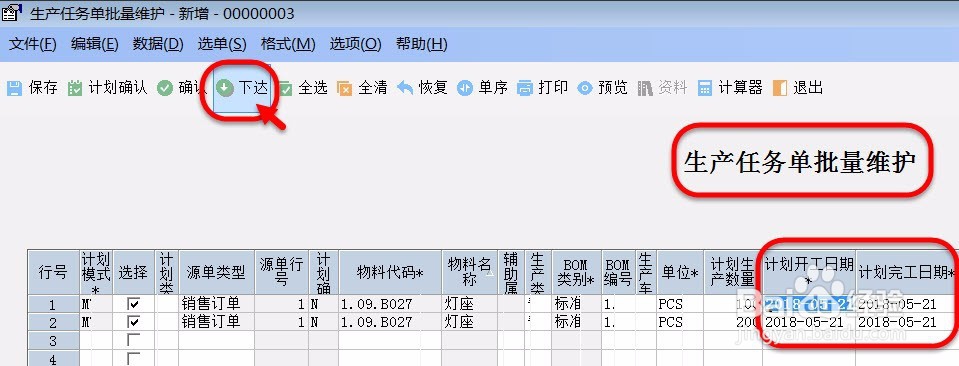Click 销售订单 cell in row 2

pyautogui.click(x=217, y=322)
